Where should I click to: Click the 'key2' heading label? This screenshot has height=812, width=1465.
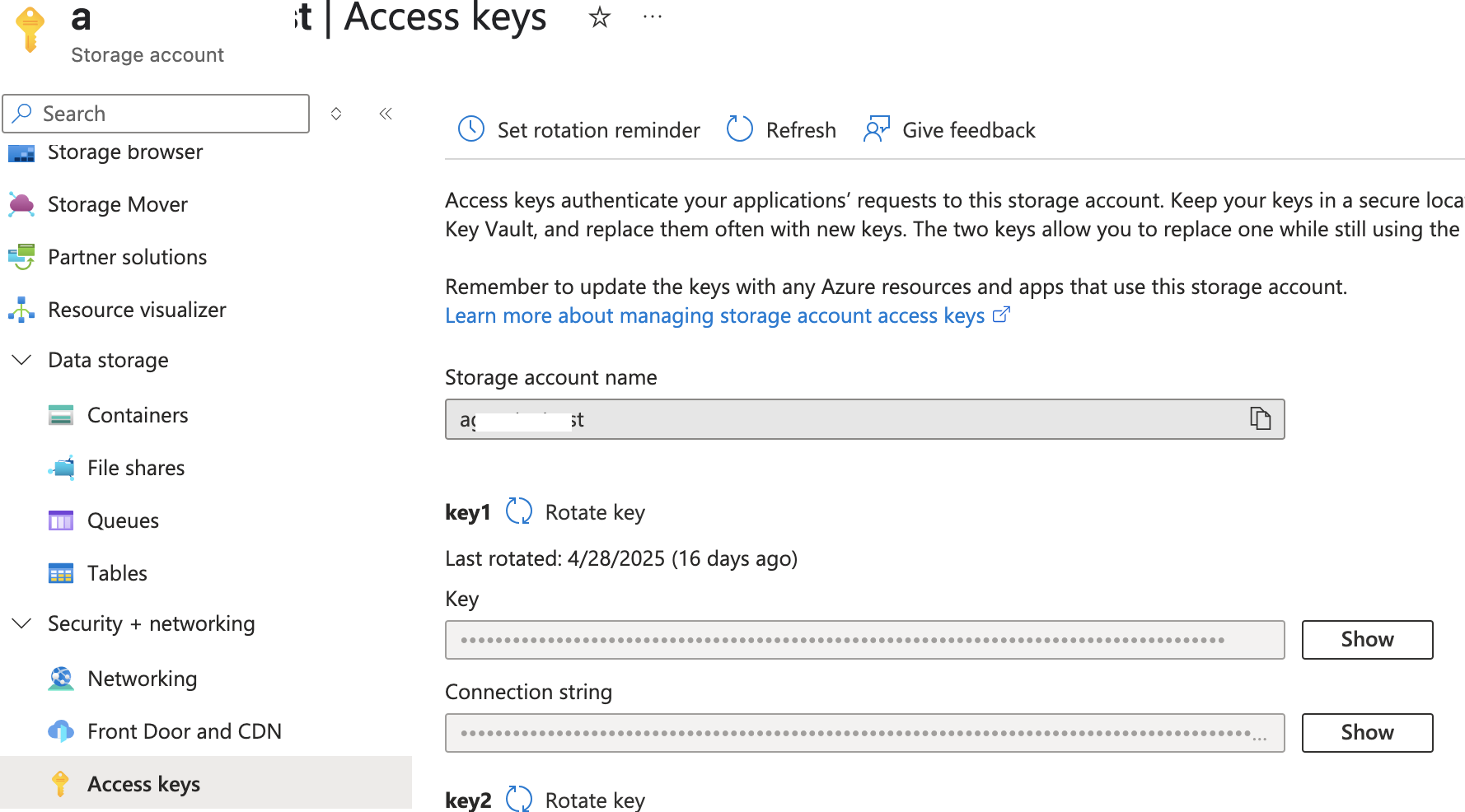pyautogui.click(x=468, y=800)
